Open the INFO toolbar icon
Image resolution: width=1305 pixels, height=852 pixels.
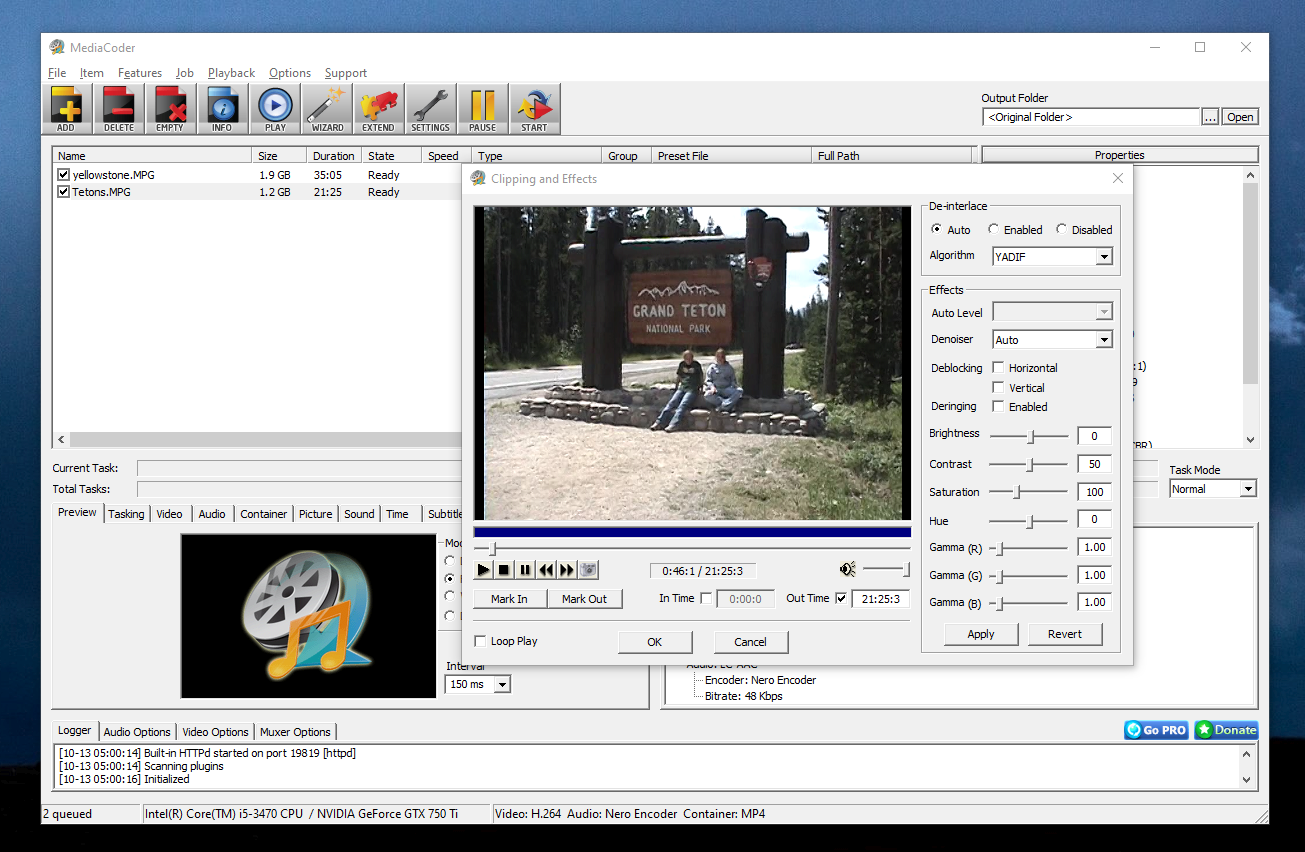point(222,108)
